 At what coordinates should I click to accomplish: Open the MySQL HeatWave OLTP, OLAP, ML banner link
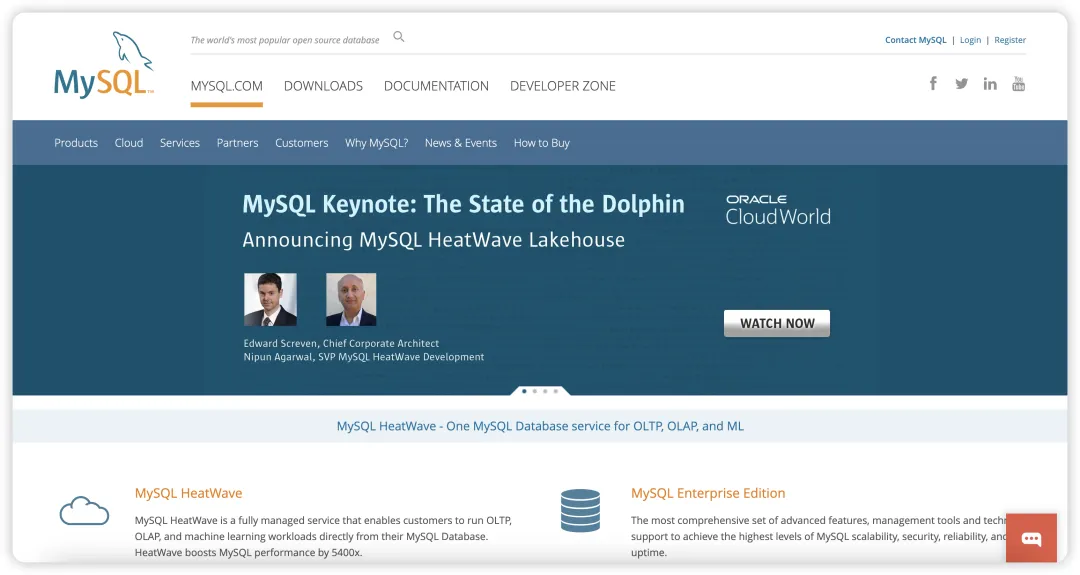(540, 426)
